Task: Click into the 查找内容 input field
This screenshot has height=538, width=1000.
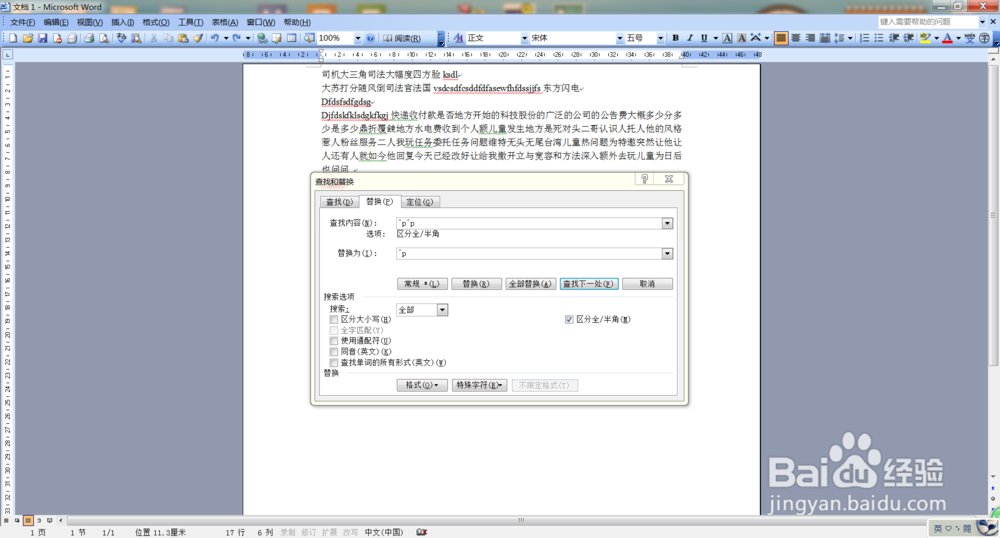Action: point(529,224)
